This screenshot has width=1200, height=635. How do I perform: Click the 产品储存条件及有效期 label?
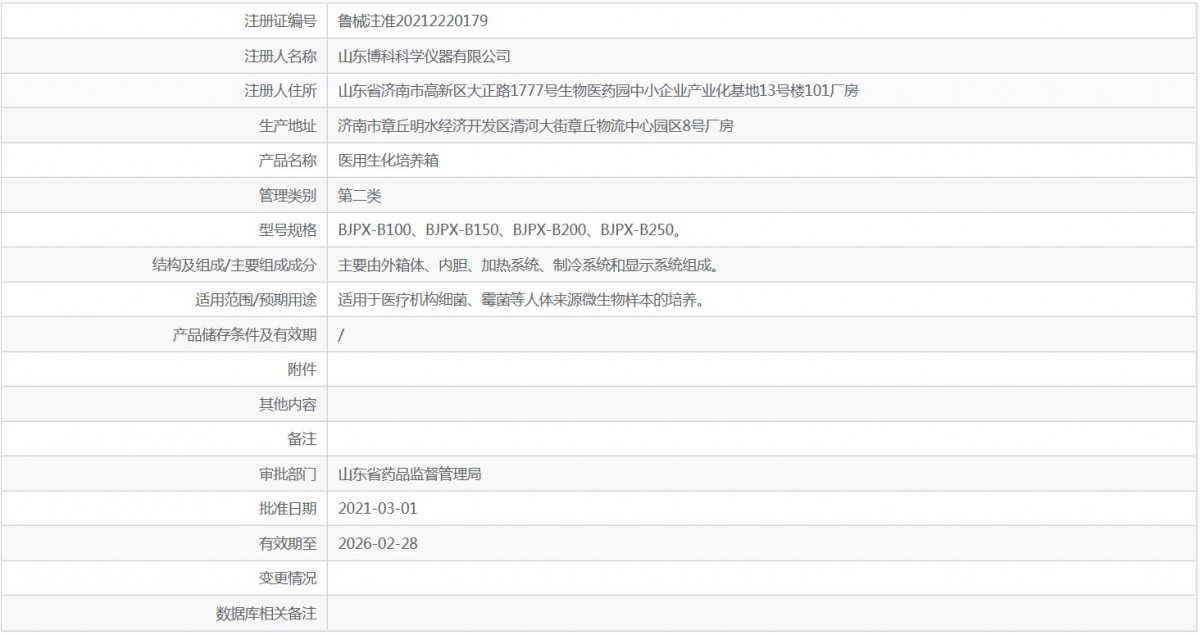tap(245, 335)
